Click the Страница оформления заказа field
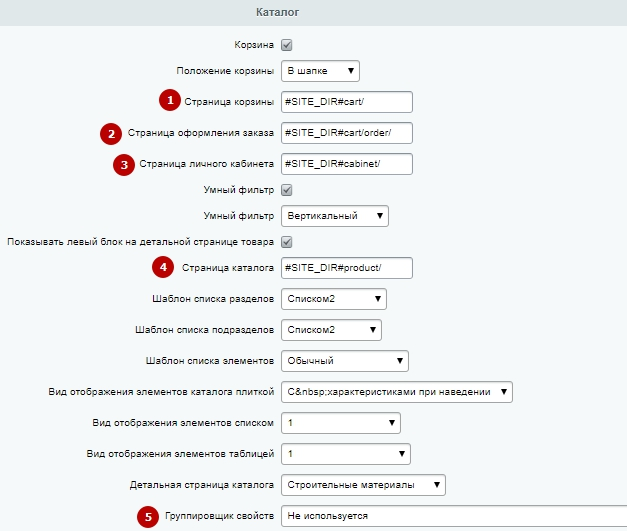The image size is (627, 531). click(347, 133)
